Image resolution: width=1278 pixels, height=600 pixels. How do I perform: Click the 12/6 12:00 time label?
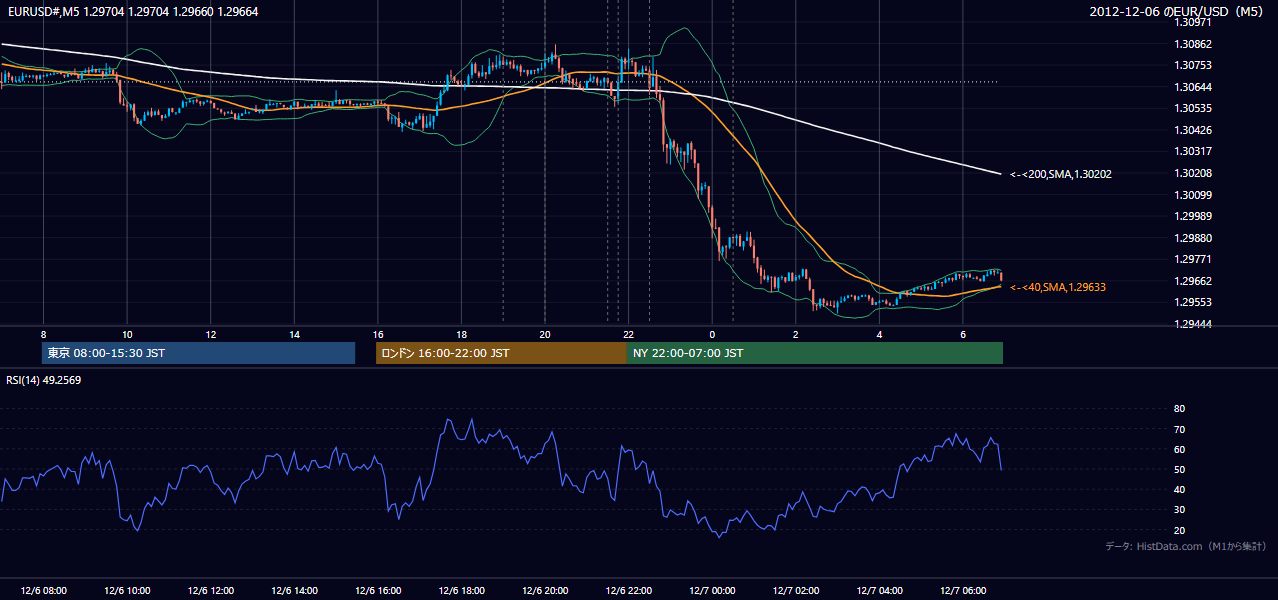210,591
